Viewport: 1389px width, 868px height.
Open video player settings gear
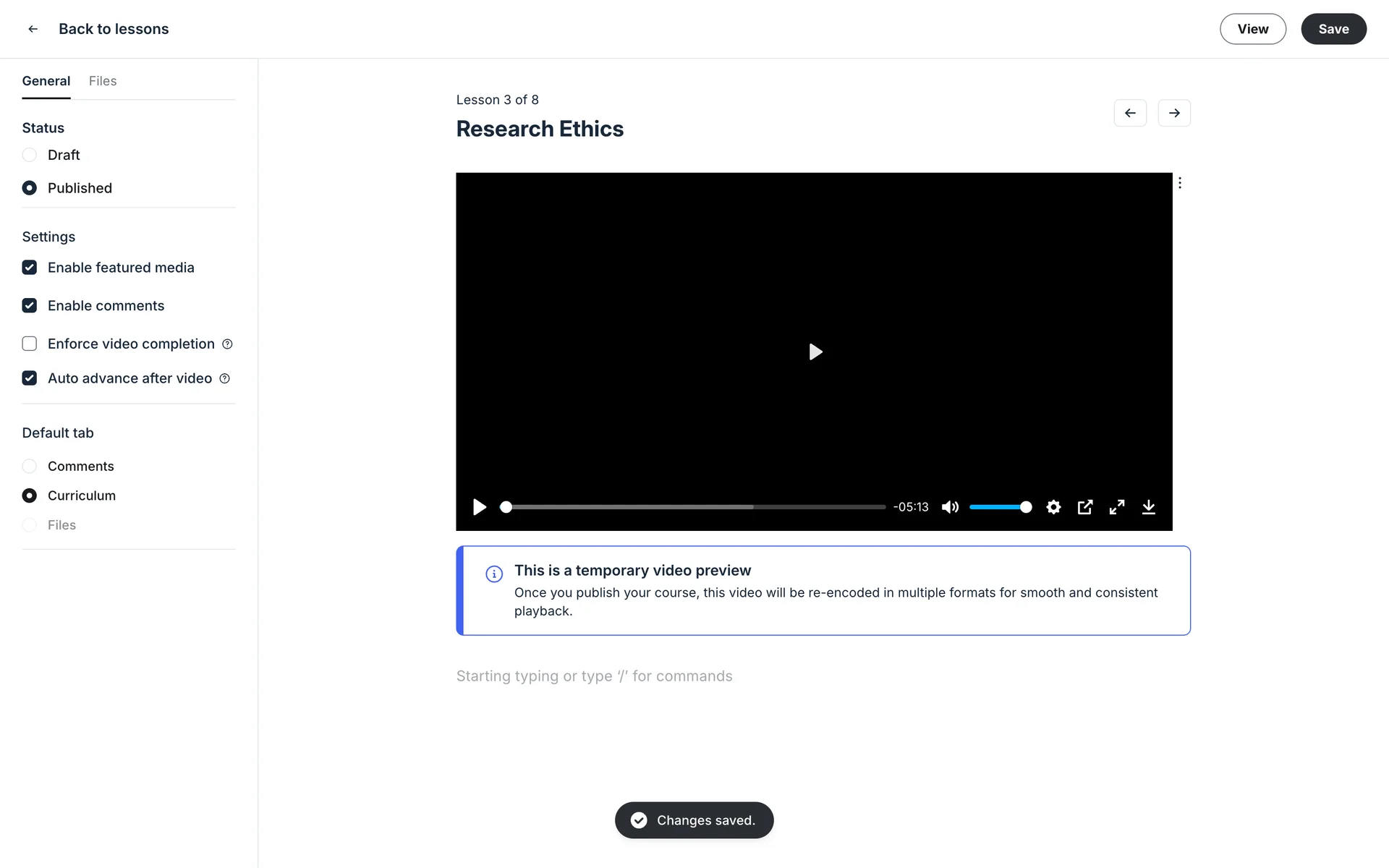(1053, 507)
